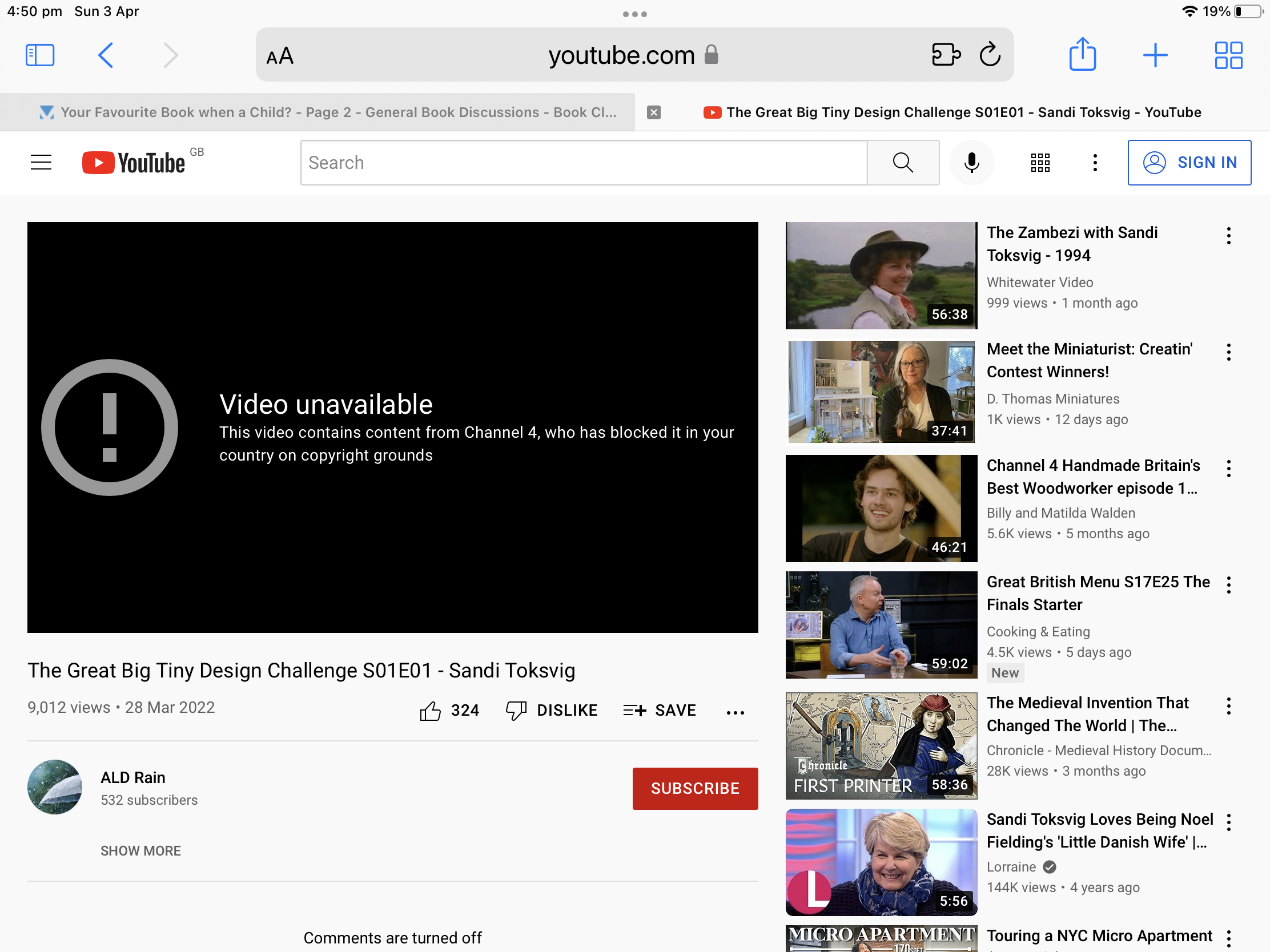Click the red Subscribe button
Viewport: 1270px width, 952px height.
695,788
